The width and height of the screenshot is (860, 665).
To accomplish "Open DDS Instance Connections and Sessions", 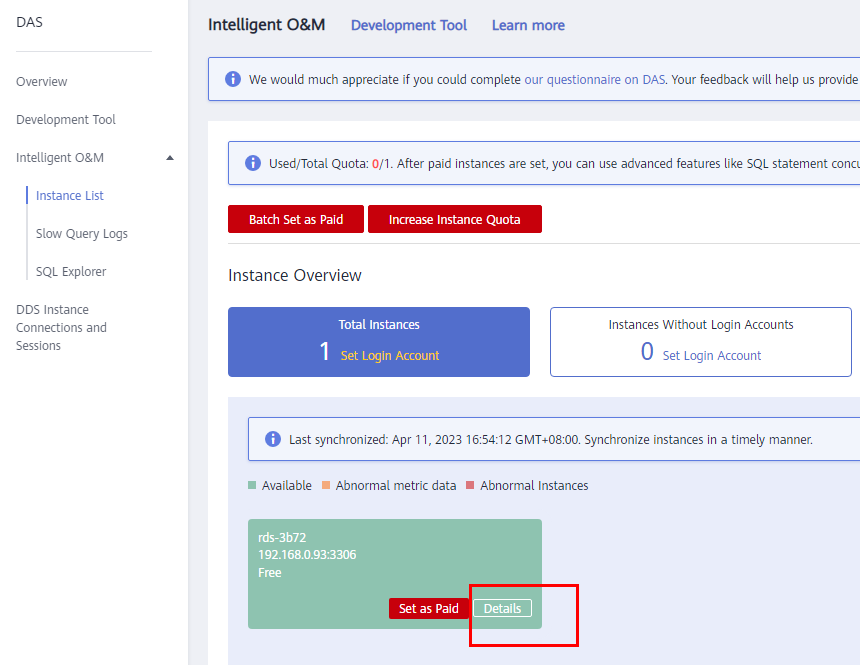I will (61, 328).
